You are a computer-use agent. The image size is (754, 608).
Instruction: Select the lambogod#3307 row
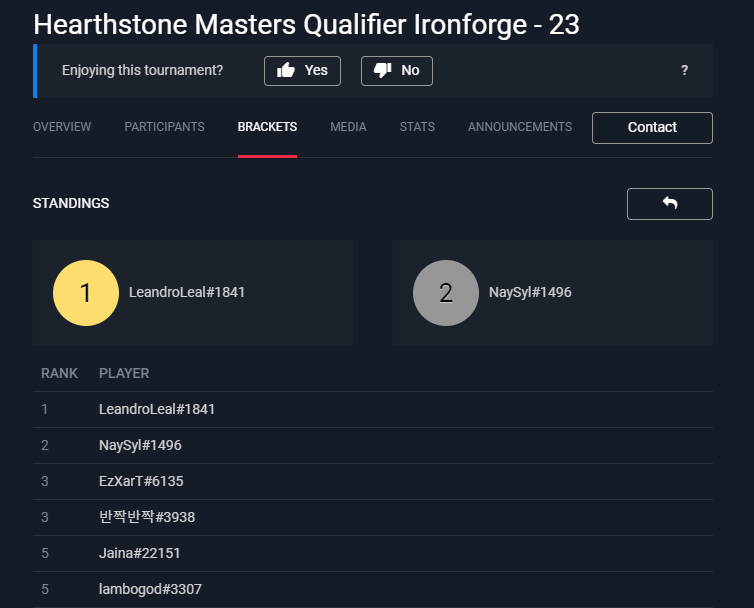(373, 590)
